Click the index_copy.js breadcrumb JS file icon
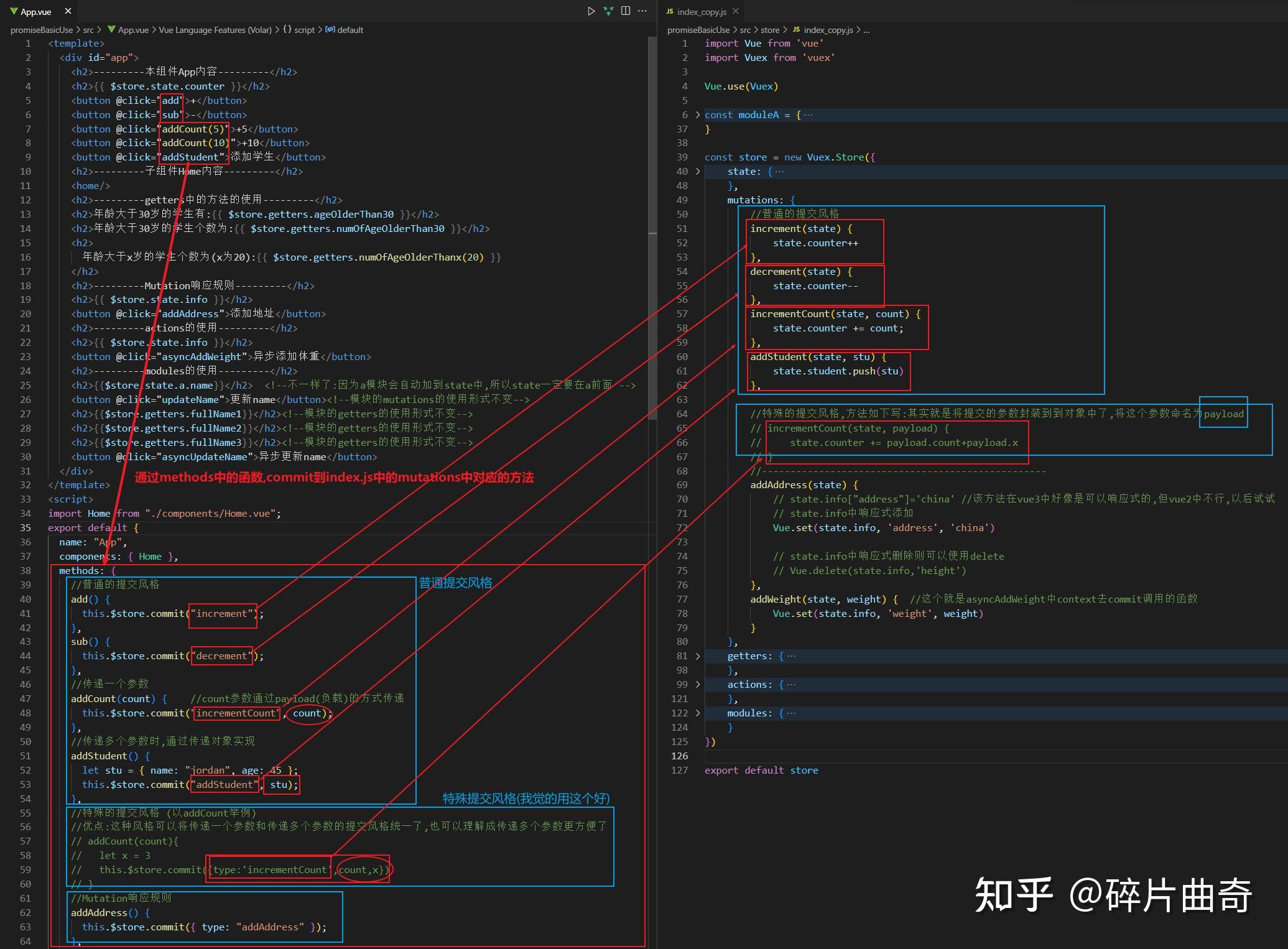 (796, 30)
